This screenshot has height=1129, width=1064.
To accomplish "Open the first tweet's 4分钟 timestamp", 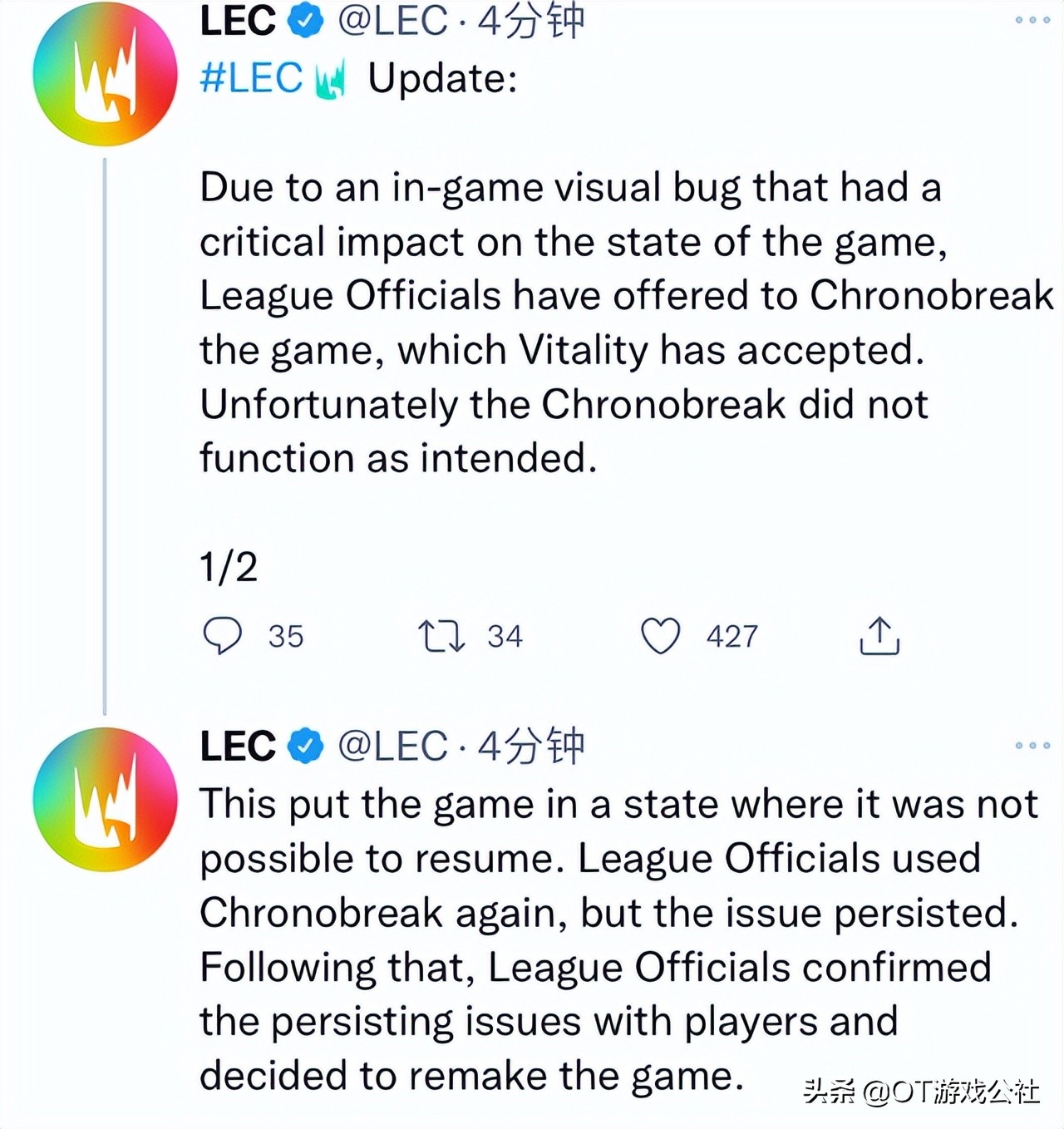I will pyautogui.click(x=531, y=21).
